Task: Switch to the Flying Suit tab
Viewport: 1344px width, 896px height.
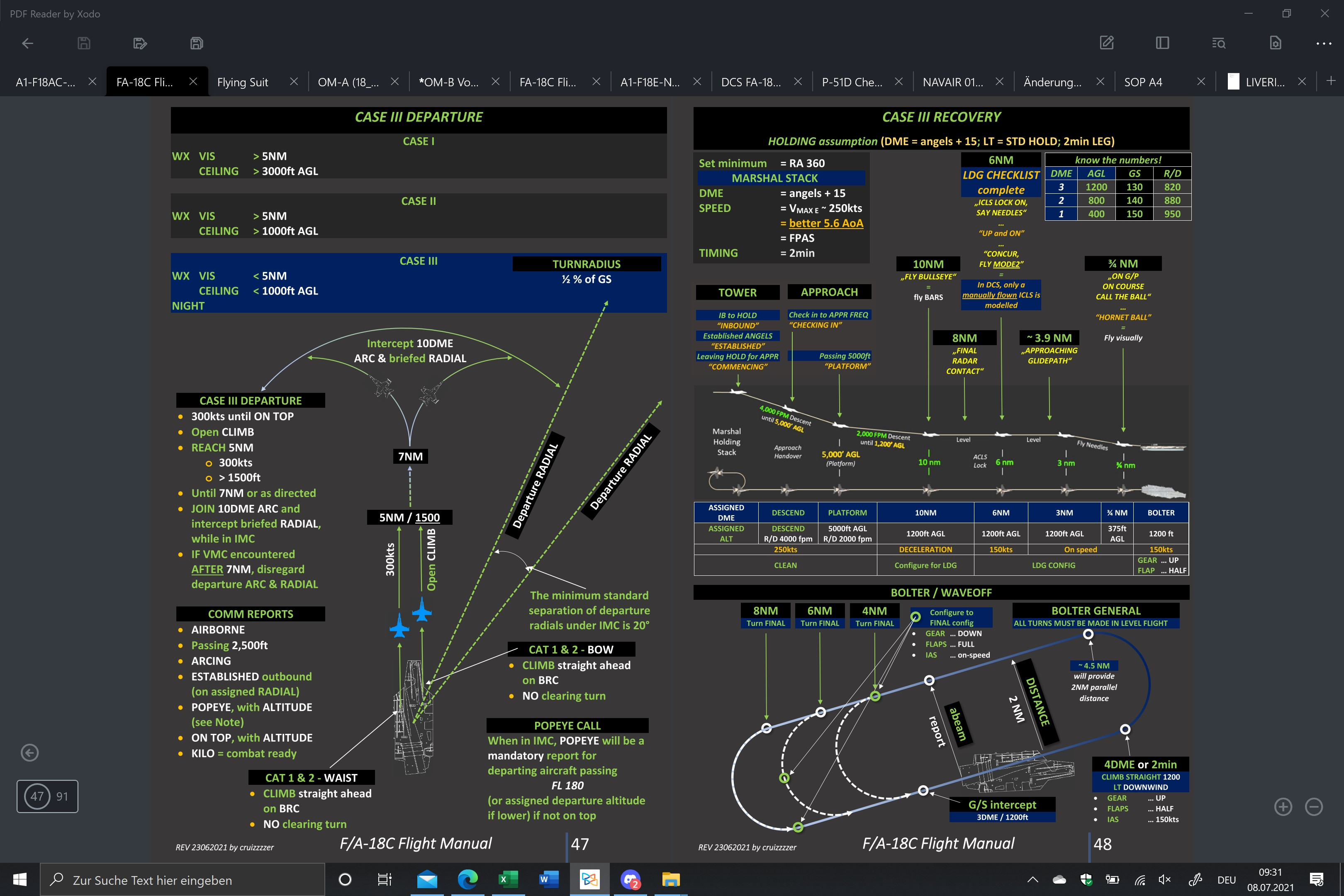Action: [242, 82]
